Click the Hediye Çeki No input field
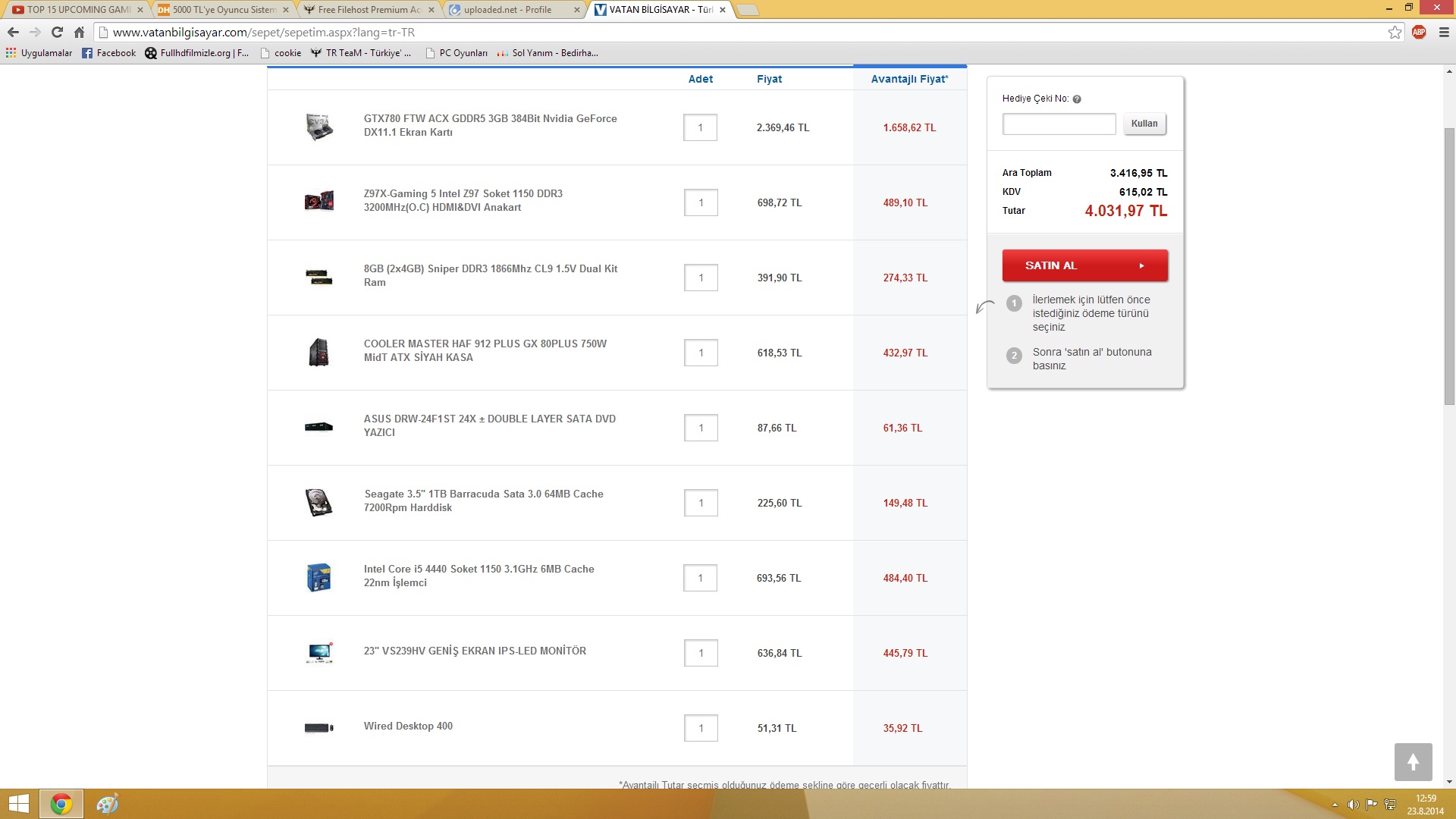The width and height of the screenshot is (1456, 819). click(x=1059, y=124)
